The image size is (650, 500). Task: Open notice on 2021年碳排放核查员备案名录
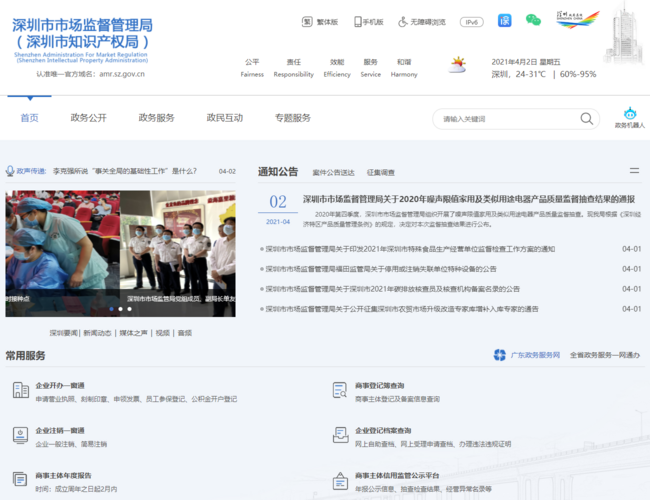coord(393,289)
